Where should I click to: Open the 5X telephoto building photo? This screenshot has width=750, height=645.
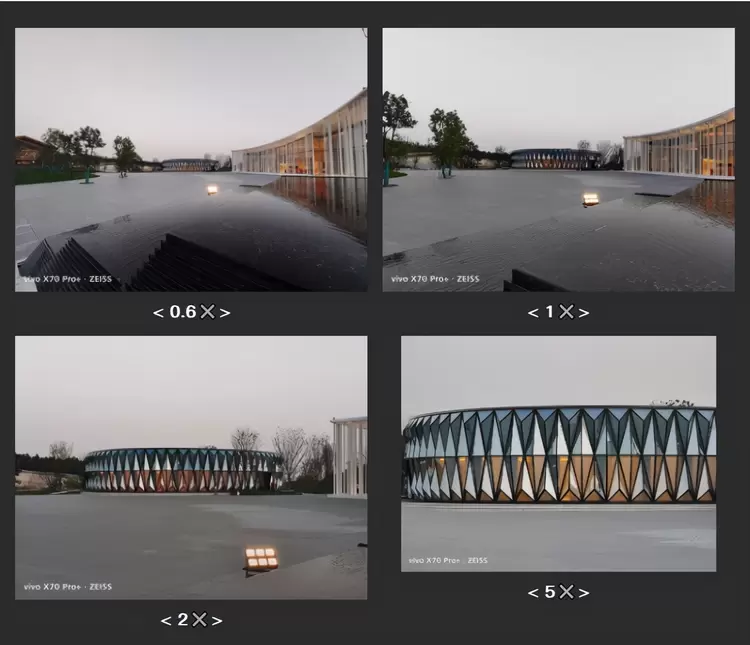click(558, 453)
